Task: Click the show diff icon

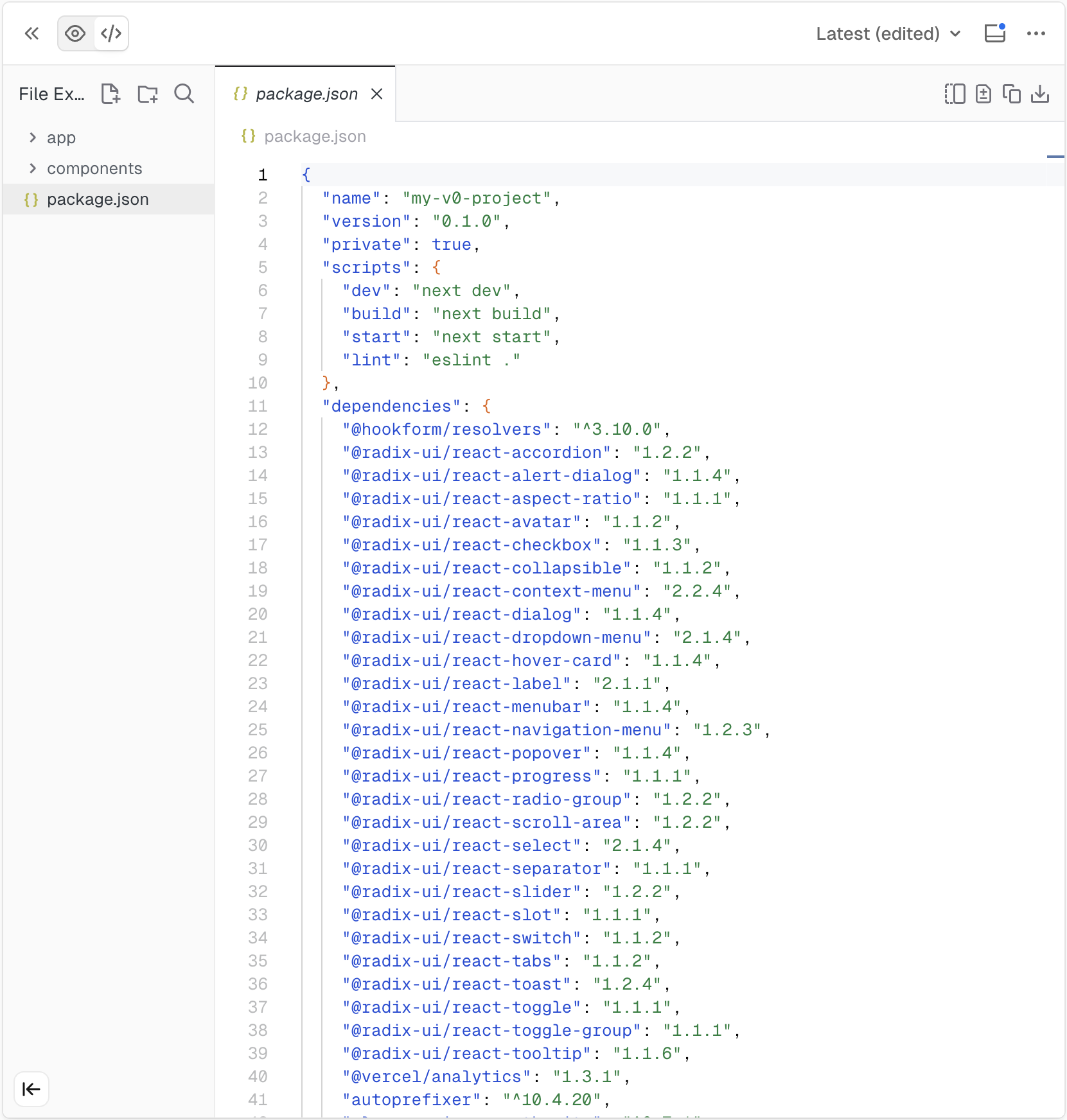Action: tap(983, 94)
